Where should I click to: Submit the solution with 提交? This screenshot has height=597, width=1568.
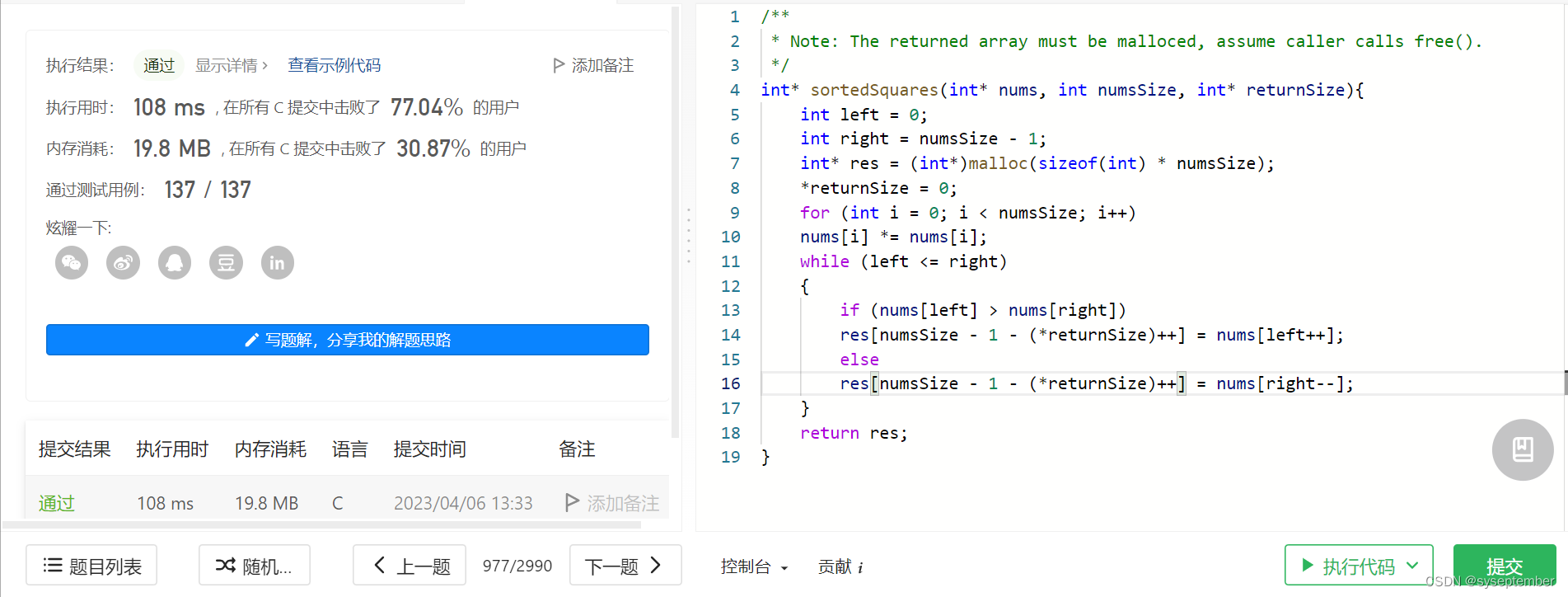coord(1505,566)
